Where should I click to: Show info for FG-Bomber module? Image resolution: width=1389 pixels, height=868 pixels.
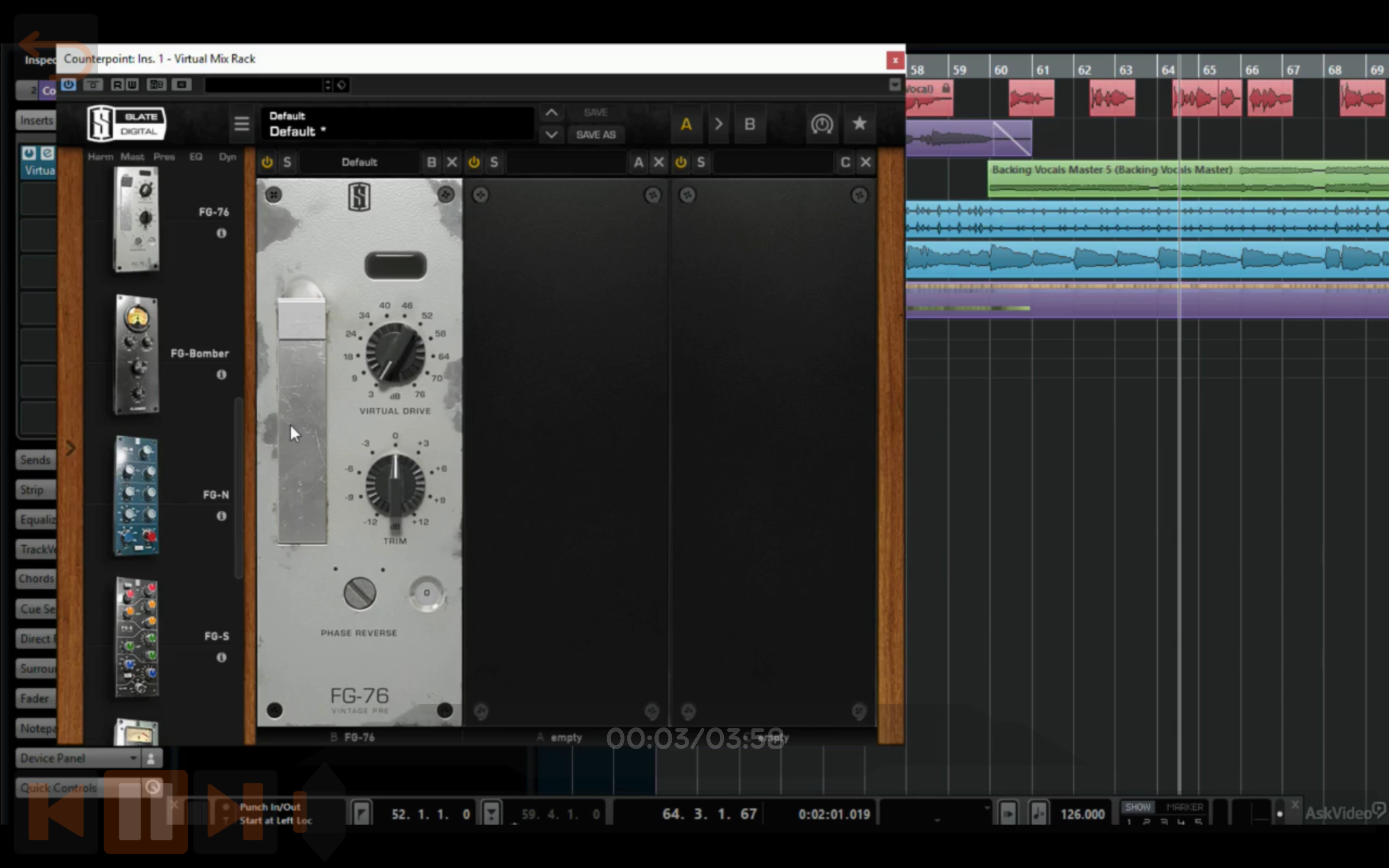pos(221,375)
